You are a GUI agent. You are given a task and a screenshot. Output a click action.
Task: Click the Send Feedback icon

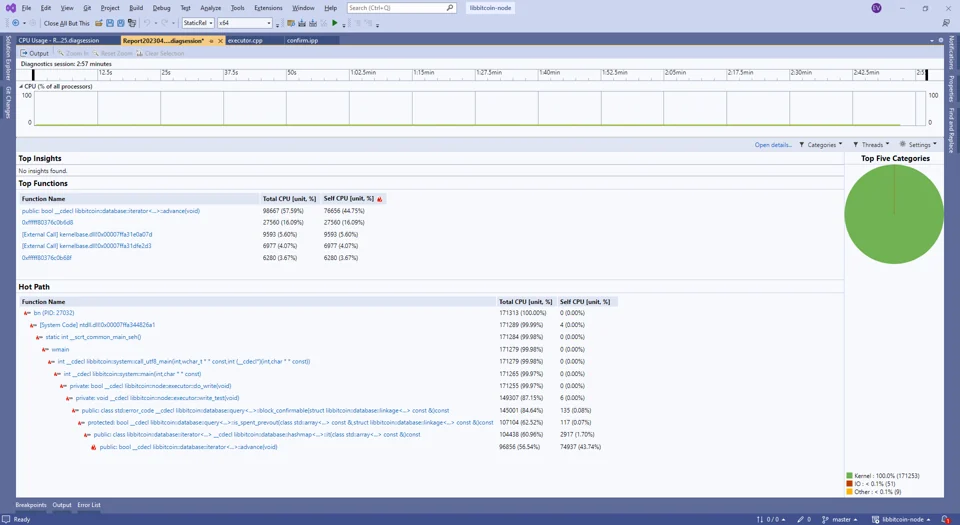point(946,23)
